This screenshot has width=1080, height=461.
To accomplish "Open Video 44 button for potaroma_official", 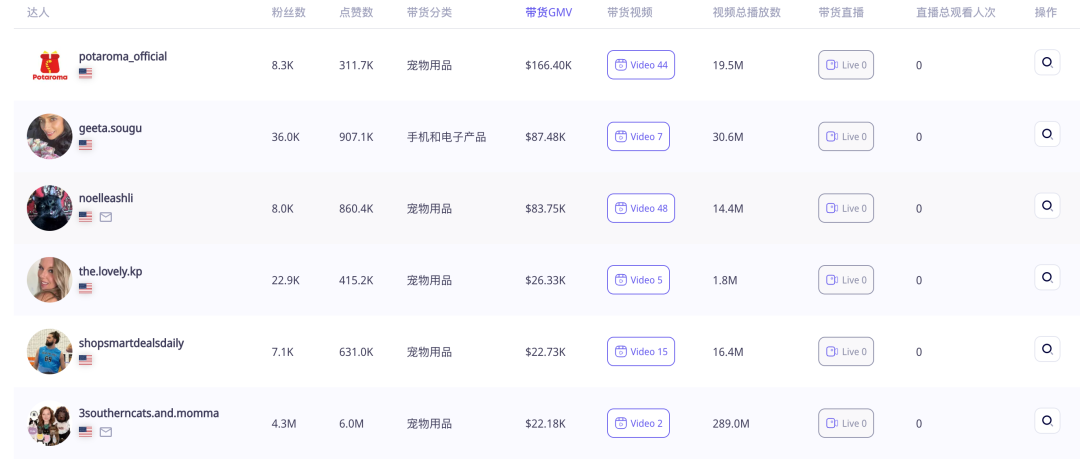I will click(x=641, y=65).
